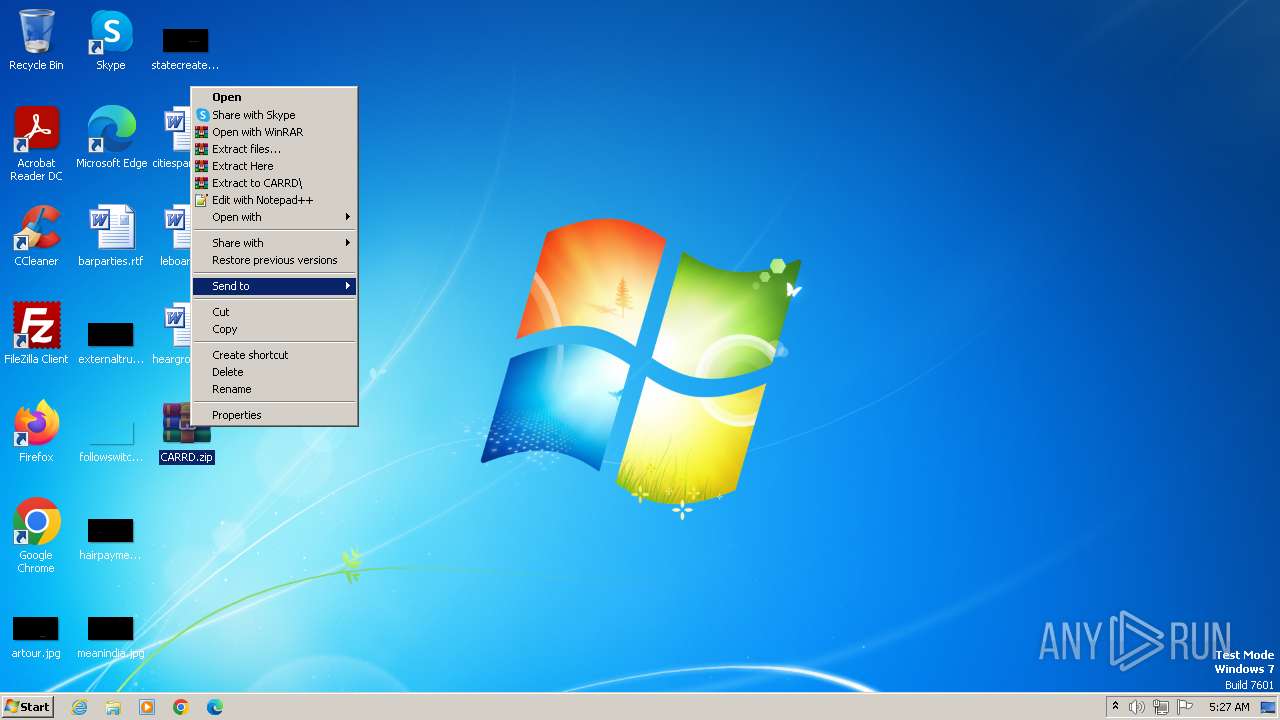Choose Open with WinRAR
Screen dimensions: 1280x720
coord(274,132)
